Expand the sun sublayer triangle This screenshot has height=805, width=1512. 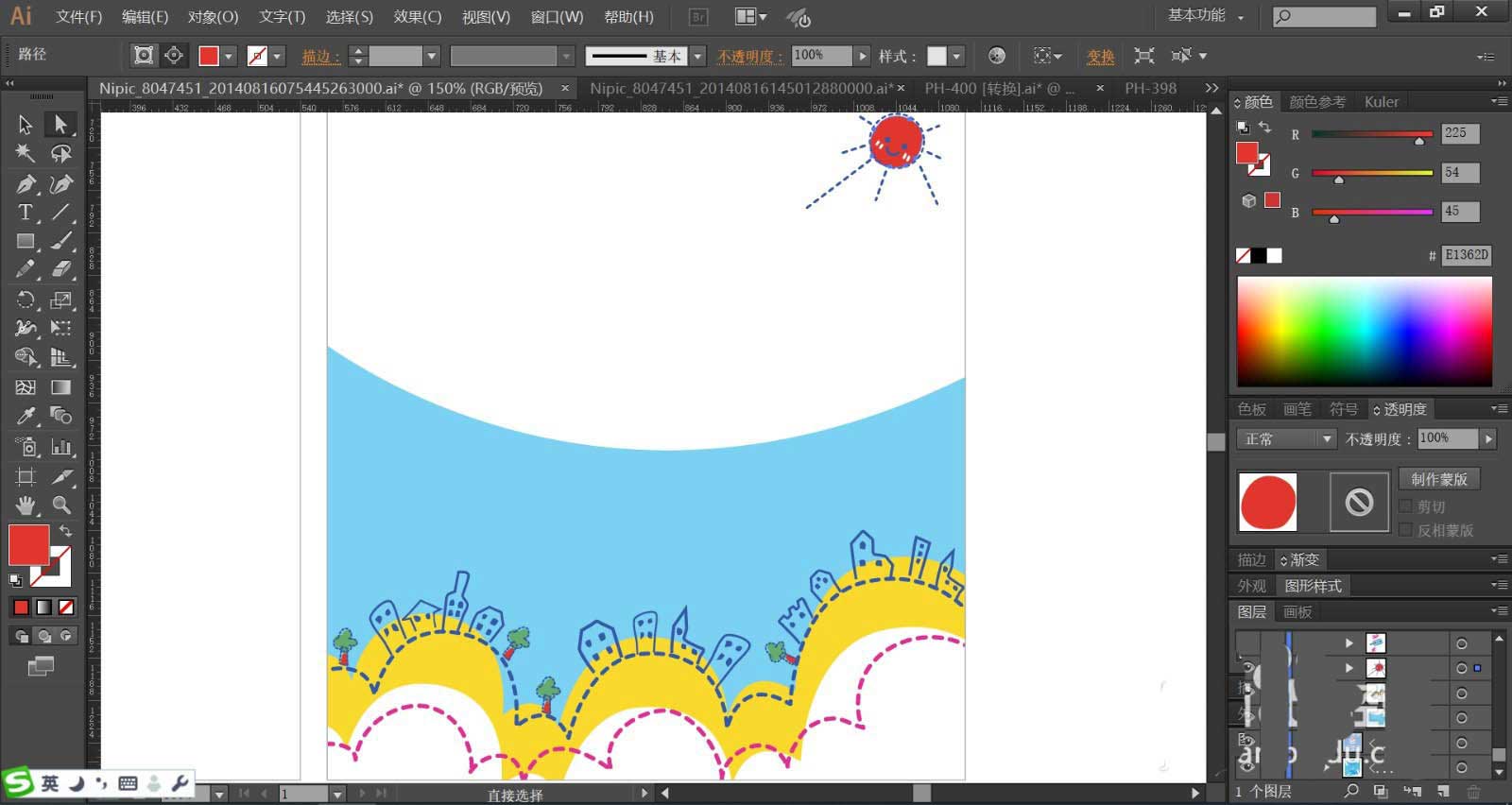click(x=1349, y=668)
